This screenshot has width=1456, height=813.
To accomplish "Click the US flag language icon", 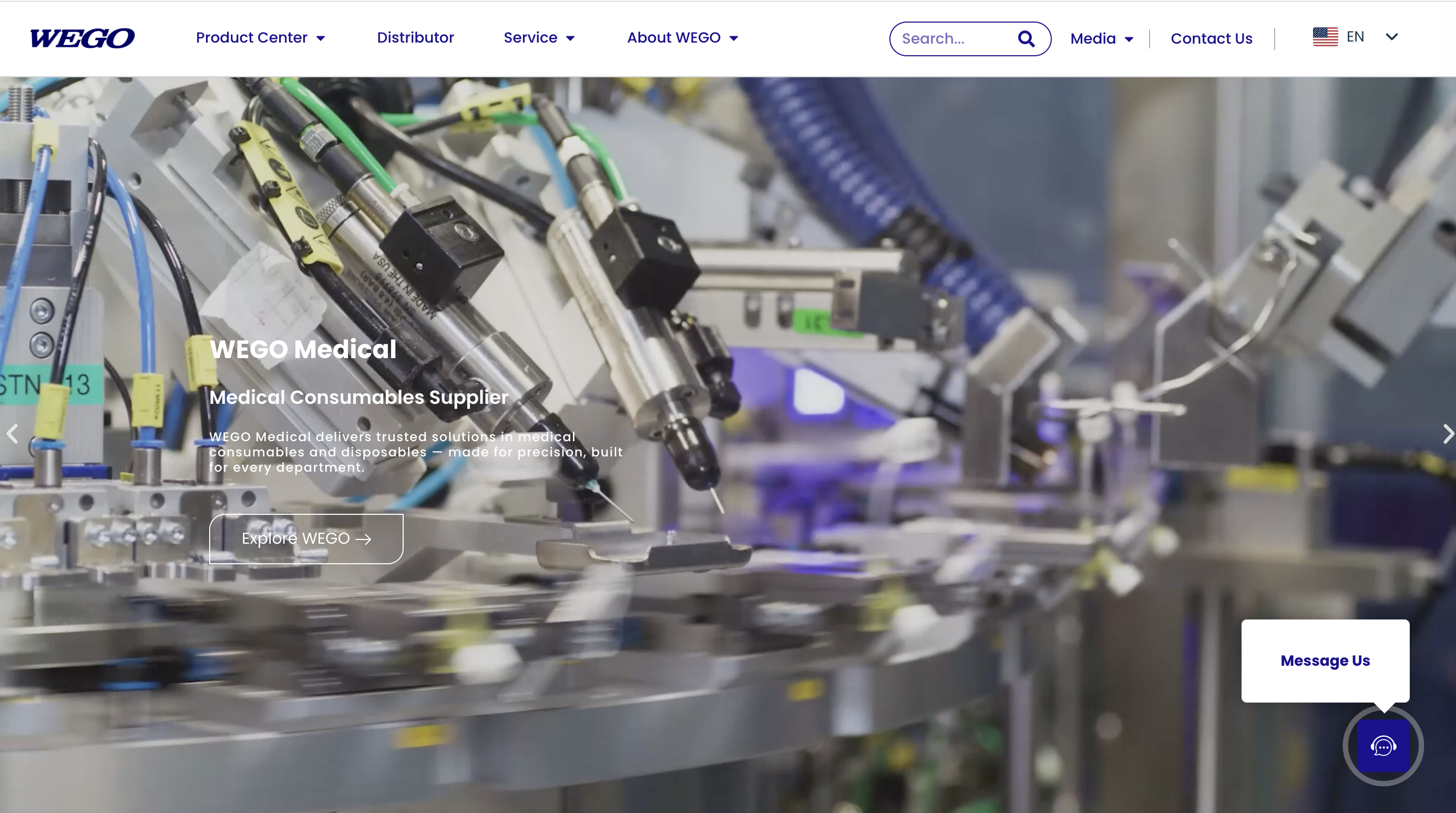I will pos(1325,37).
